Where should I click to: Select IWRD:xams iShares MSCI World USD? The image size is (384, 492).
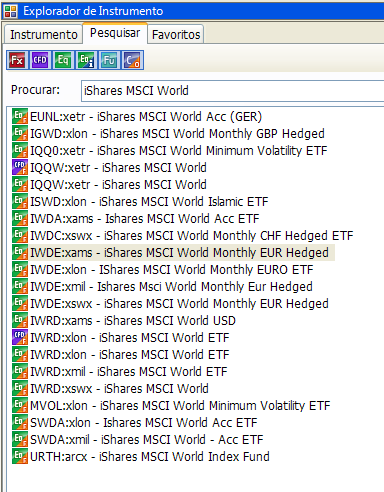point(133,321)
